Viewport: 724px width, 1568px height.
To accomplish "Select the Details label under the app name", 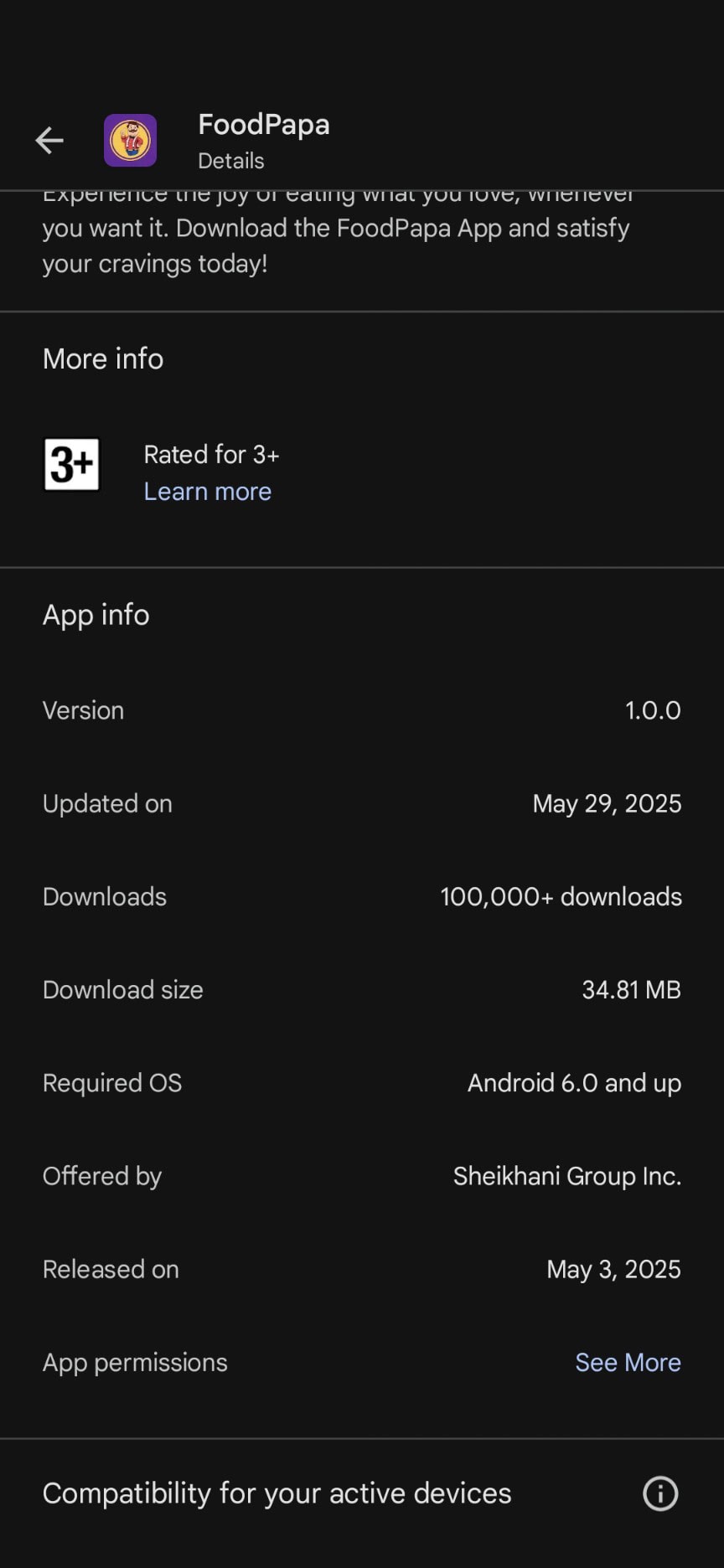I will tap(230, 160).
